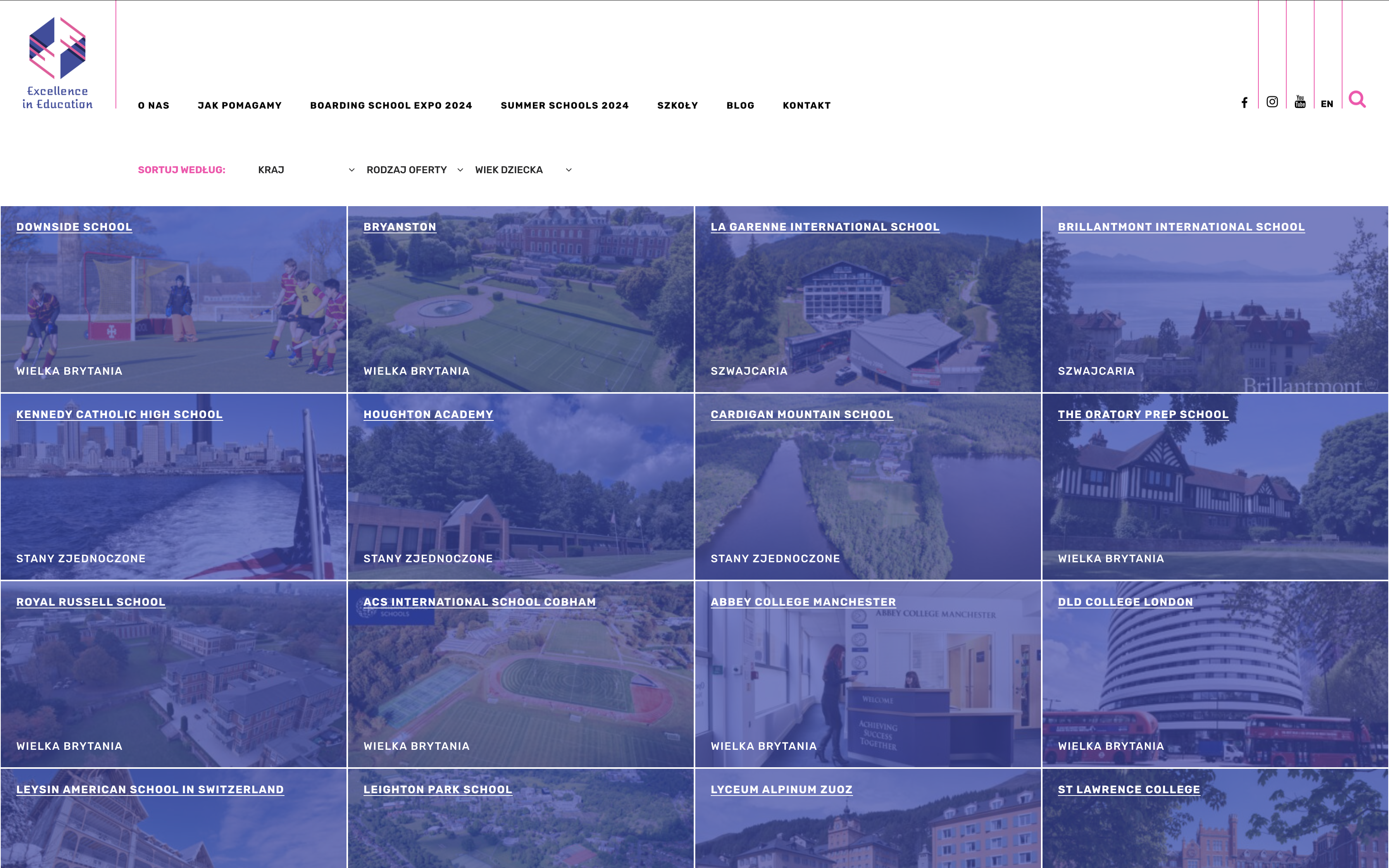Go to the KONTAKT page
This screenshot has height=868, width=1389.
807,106
